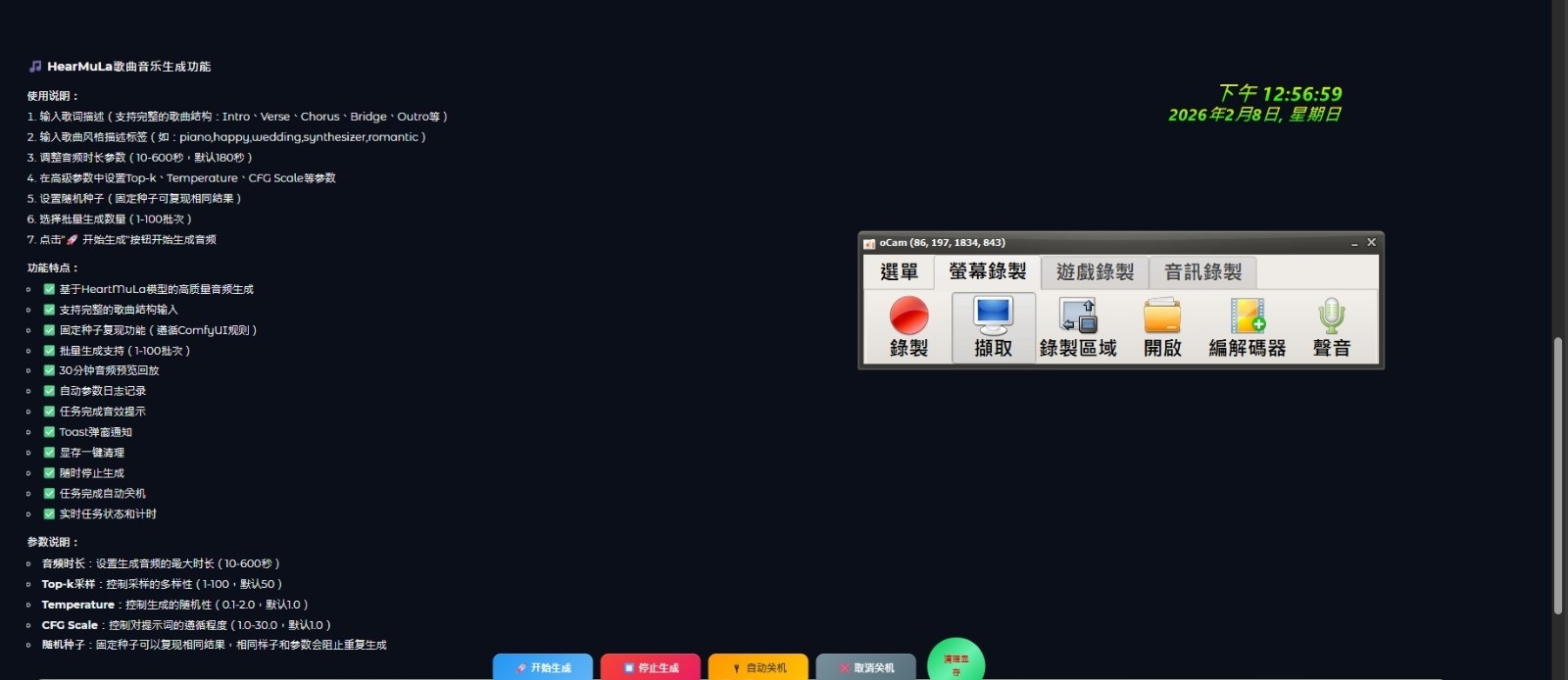The height and width of the screenshot is (680, 1568).
Task: Click line 2. 输入歌曲风格描述标签
Action: coord(226,137)
